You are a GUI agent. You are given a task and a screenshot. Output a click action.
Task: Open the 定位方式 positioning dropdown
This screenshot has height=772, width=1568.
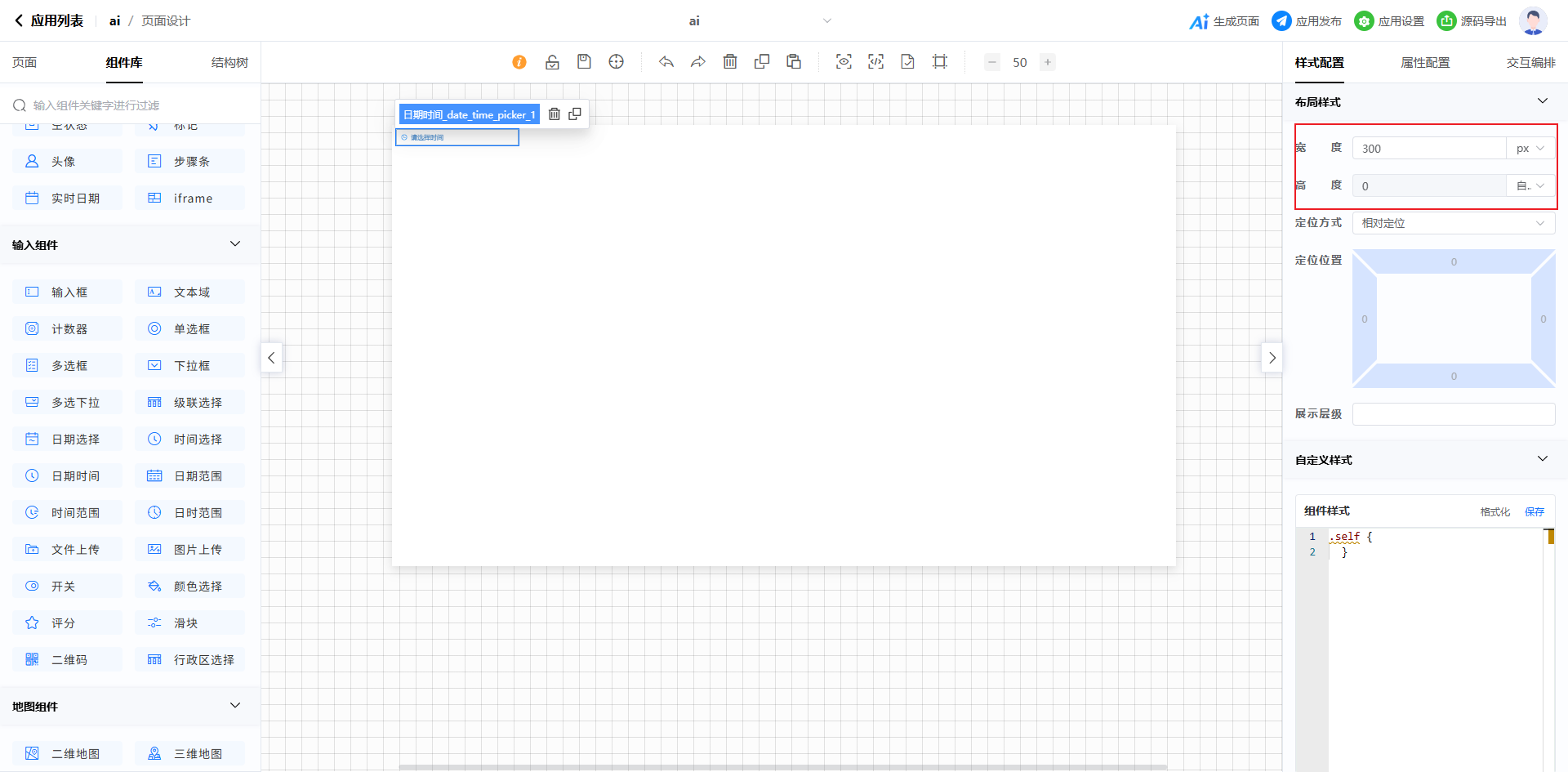pyautogui.click(x=1453, y=223)
